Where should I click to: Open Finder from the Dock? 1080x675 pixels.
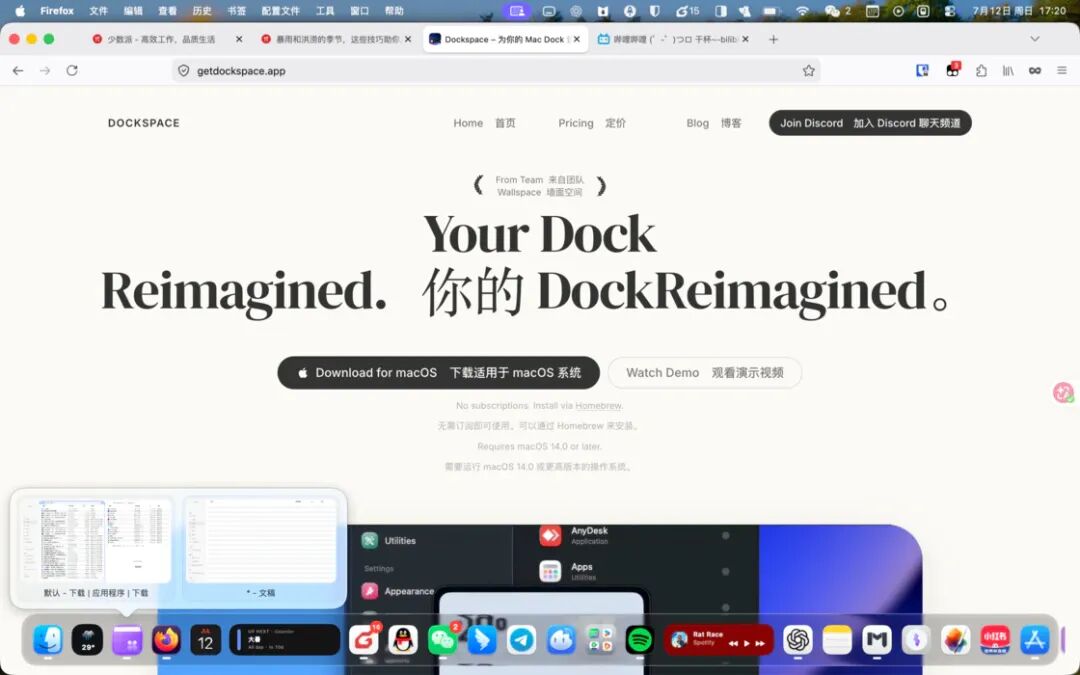click(x=48, y=640)
